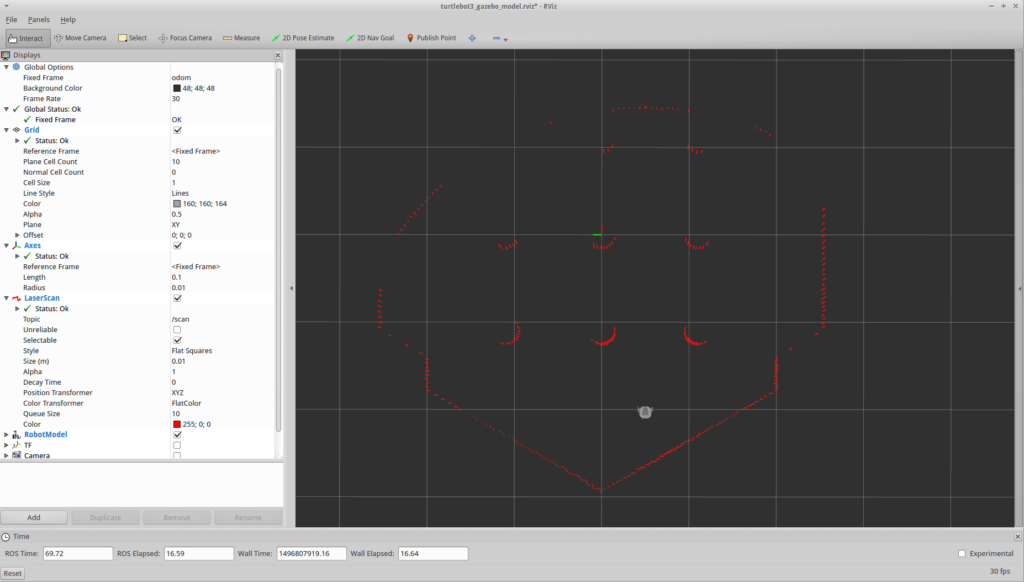Activate the Focus Camera tool
The height and width of the screenshot is (582, 1024).
185,38
